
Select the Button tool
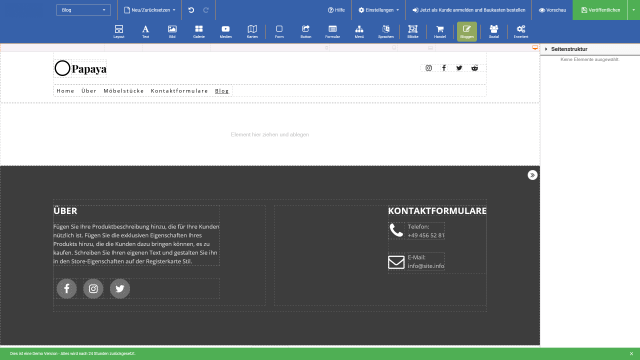306,31
